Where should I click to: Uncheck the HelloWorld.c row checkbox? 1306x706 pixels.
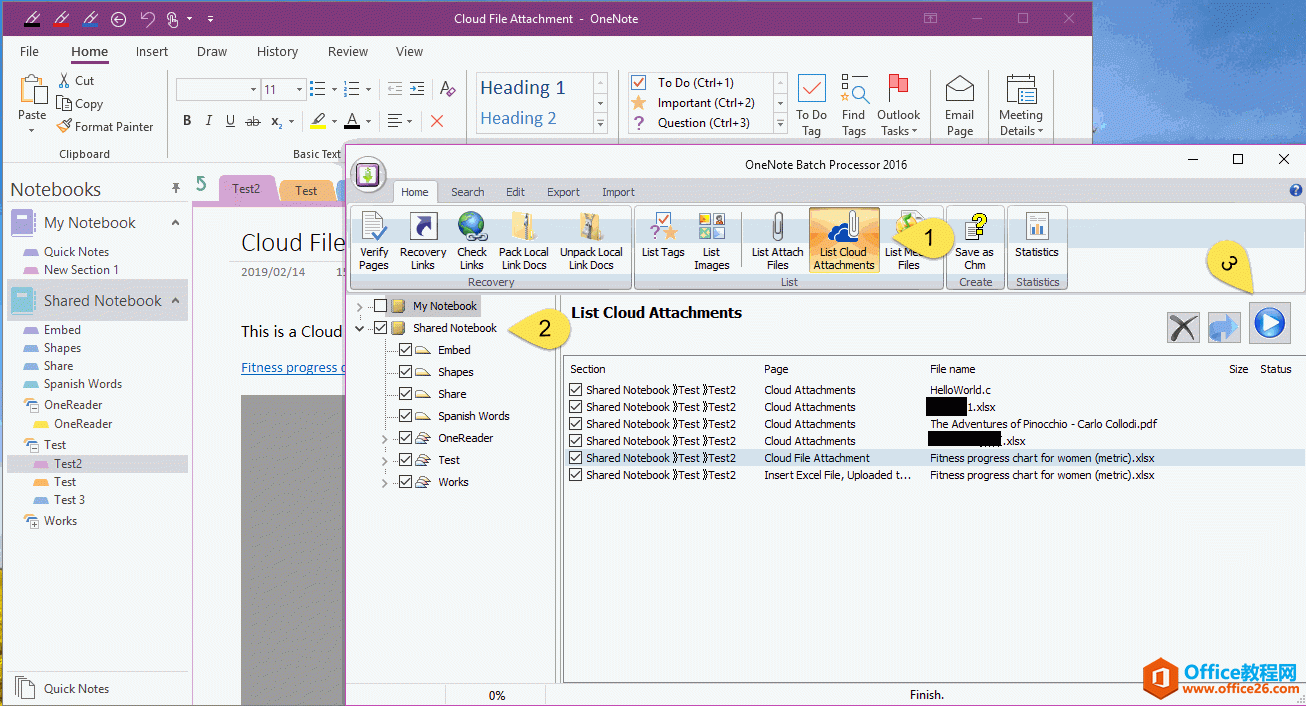tap(575, 390)
